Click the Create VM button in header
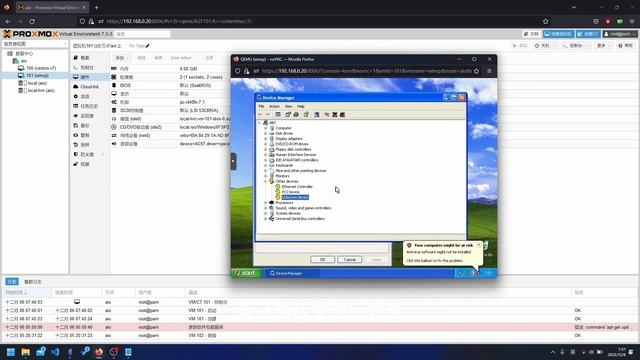Viewport: 640px width, 360px height. click(558, 34)
